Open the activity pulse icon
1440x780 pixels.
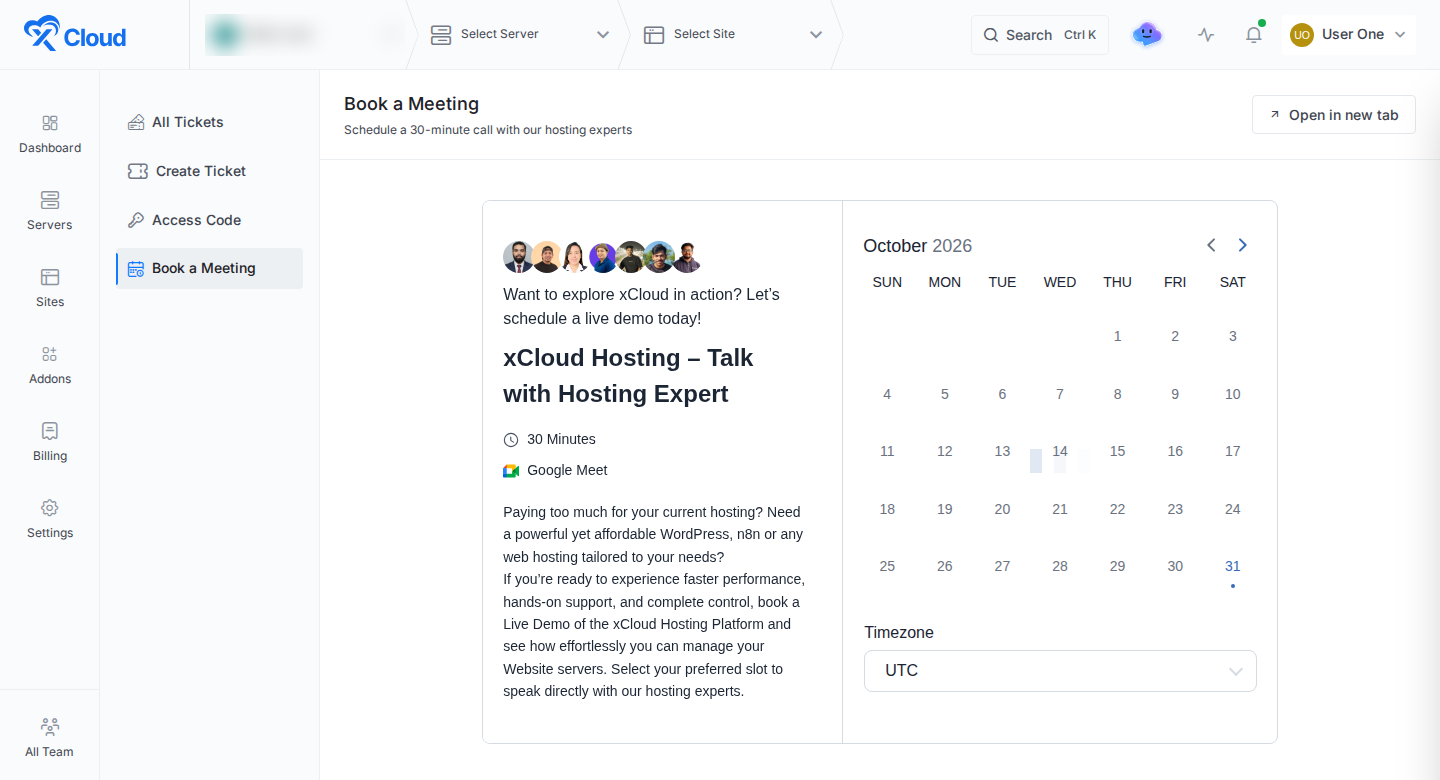coord(1206,35)
